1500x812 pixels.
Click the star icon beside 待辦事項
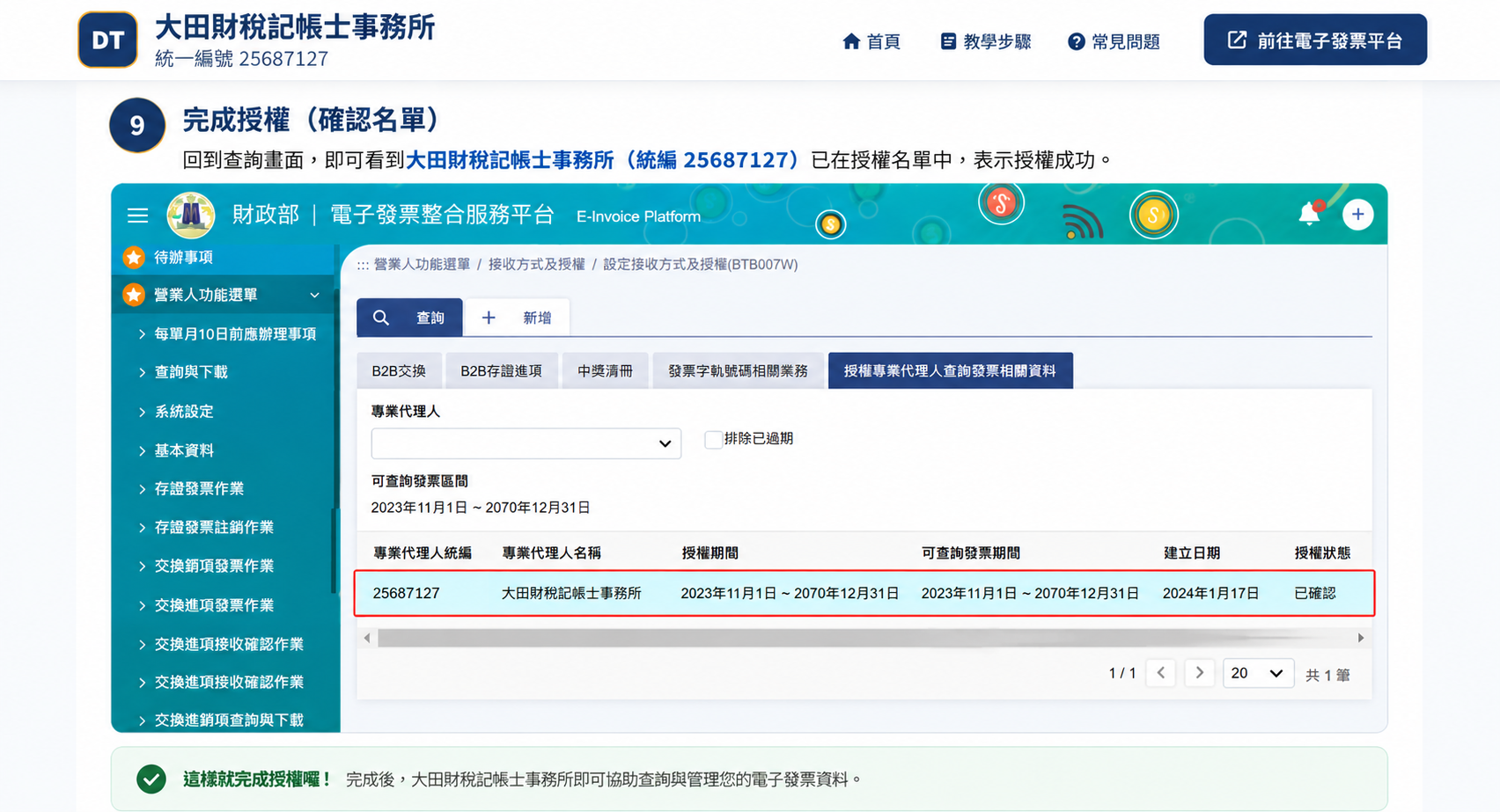pos(134,257)
